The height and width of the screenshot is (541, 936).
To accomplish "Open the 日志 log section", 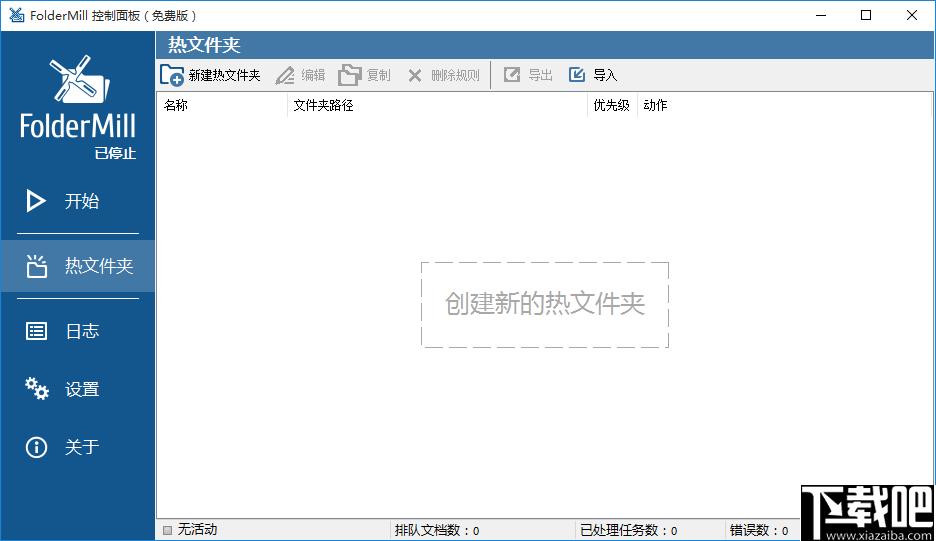I will pyautogui.click(x=78, y=331).
